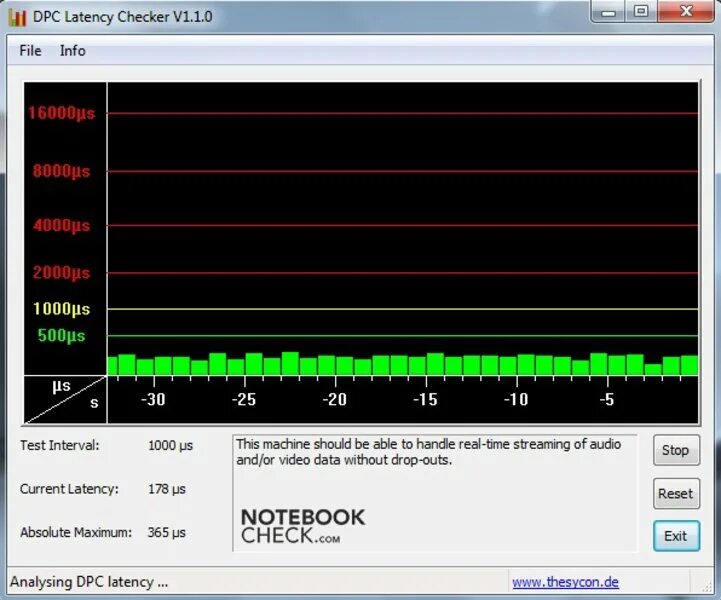Image resolution: width=721 pixels, height=600 pixels.
Task: Select the 1000µs yellow axis label
Action: point(62,309)
